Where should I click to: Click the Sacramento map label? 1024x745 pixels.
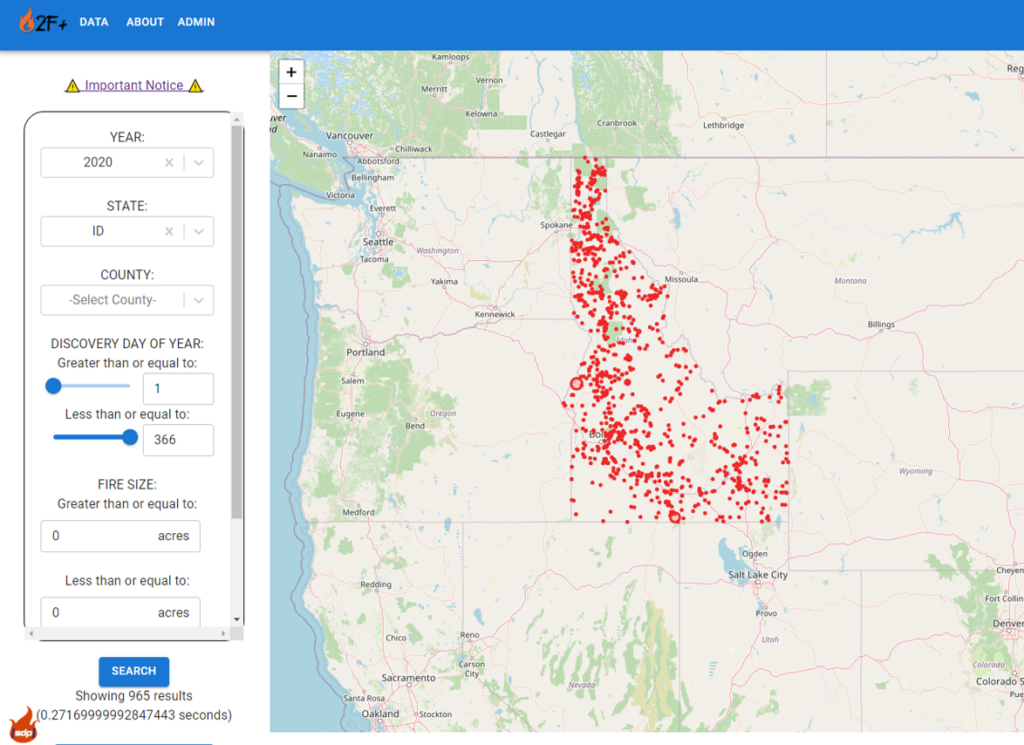click(408, 678)
